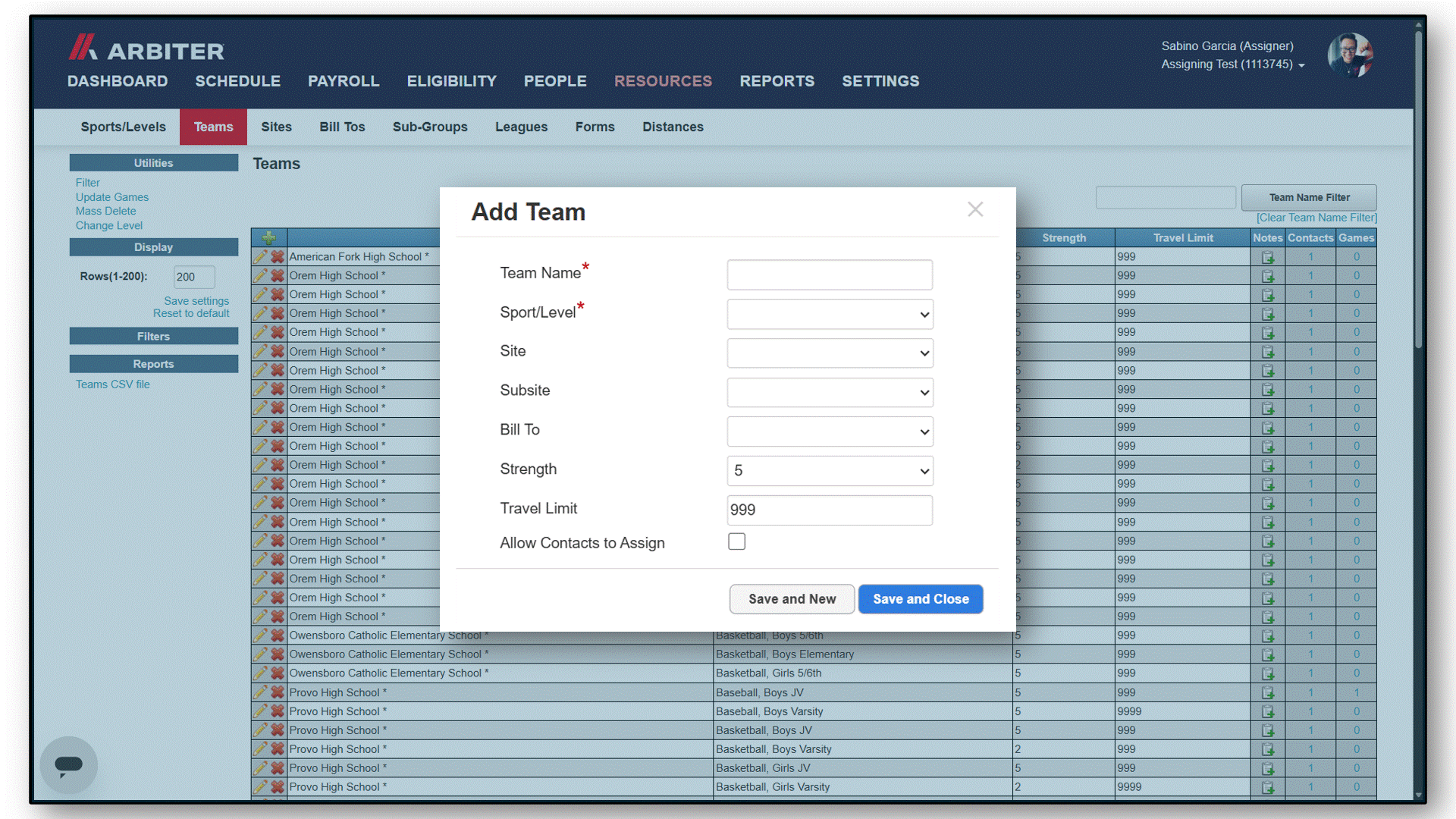Viewport: 1456px width, 819px height.
Task: Open the Strength dropdown showing 5
Action: 830,471
